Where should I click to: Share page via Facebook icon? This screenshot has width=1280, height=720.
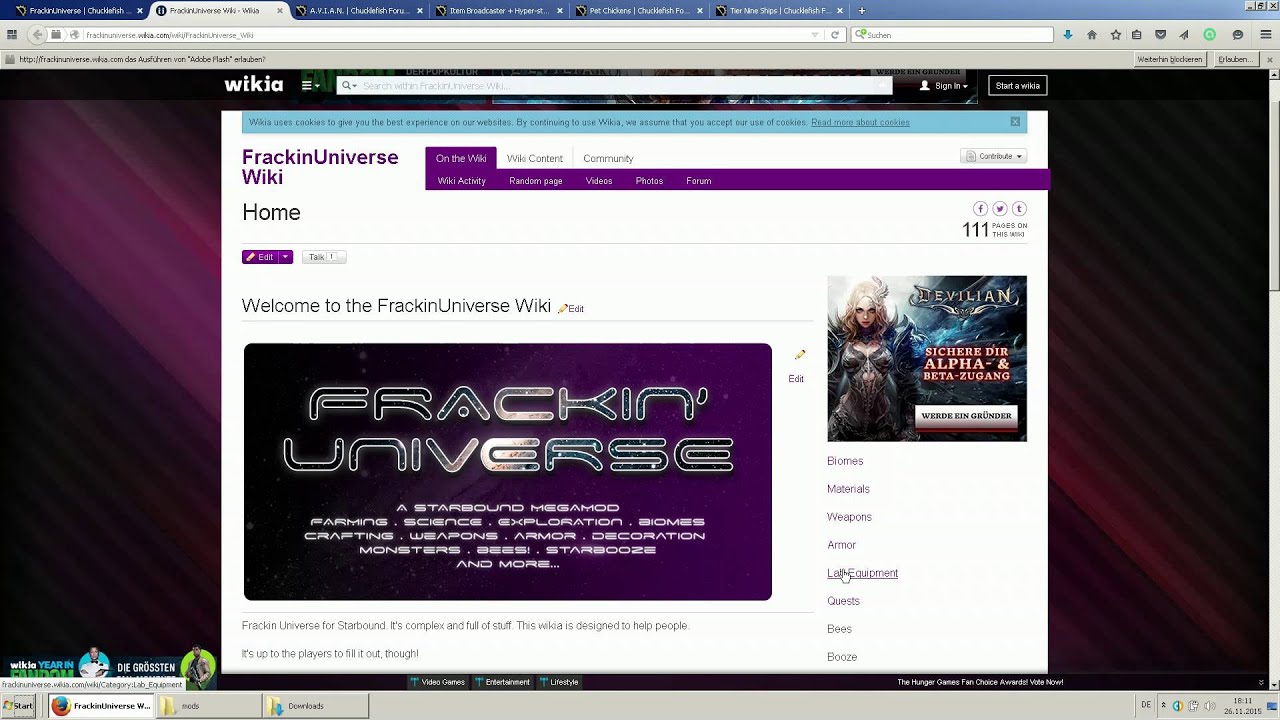pyautogui.click(x=980, y=208)
